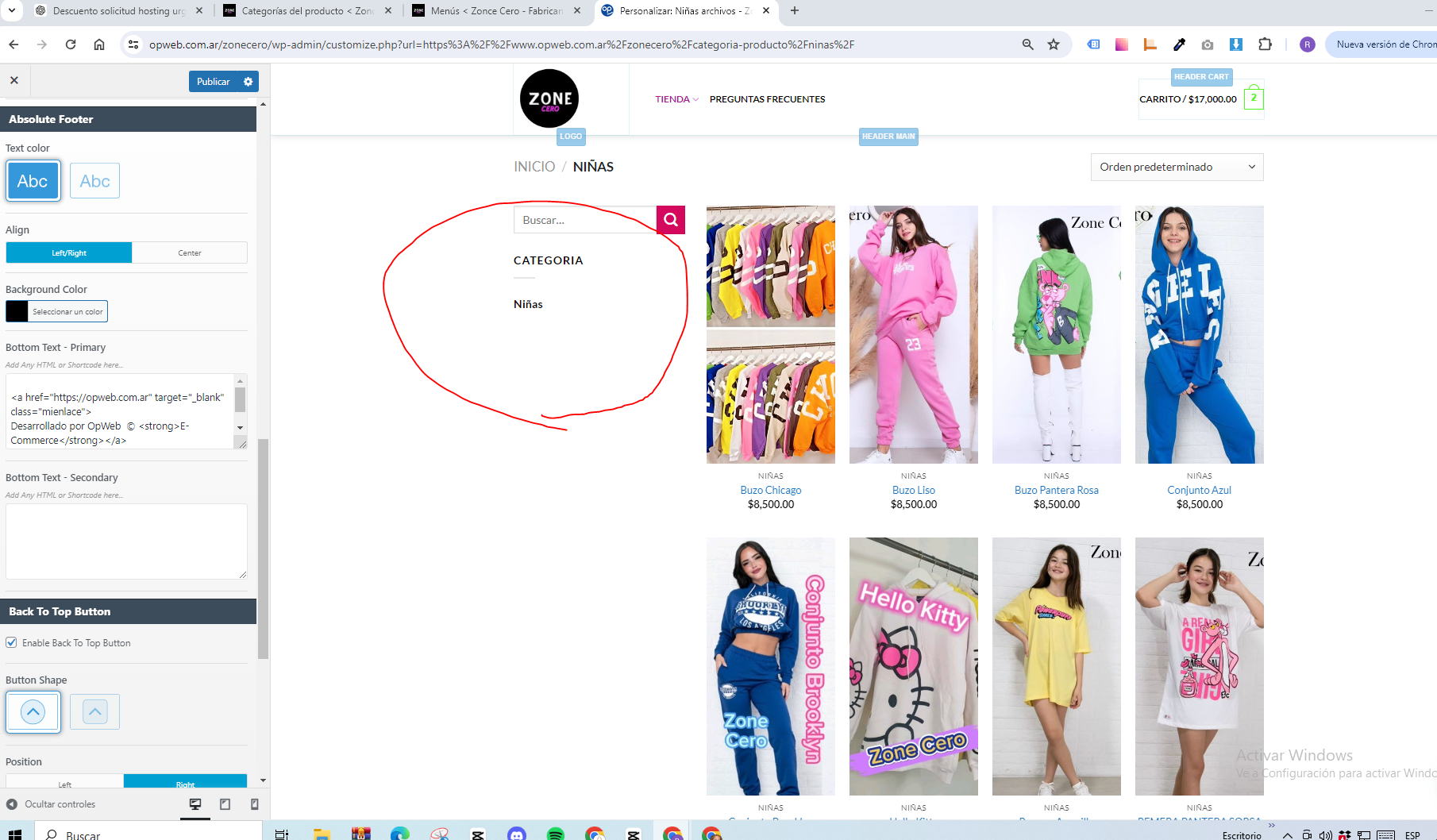This screenshot has width=1437, height=840.
Task: Click the customizer panel scrollbar
Action: [x=264, y=548]
